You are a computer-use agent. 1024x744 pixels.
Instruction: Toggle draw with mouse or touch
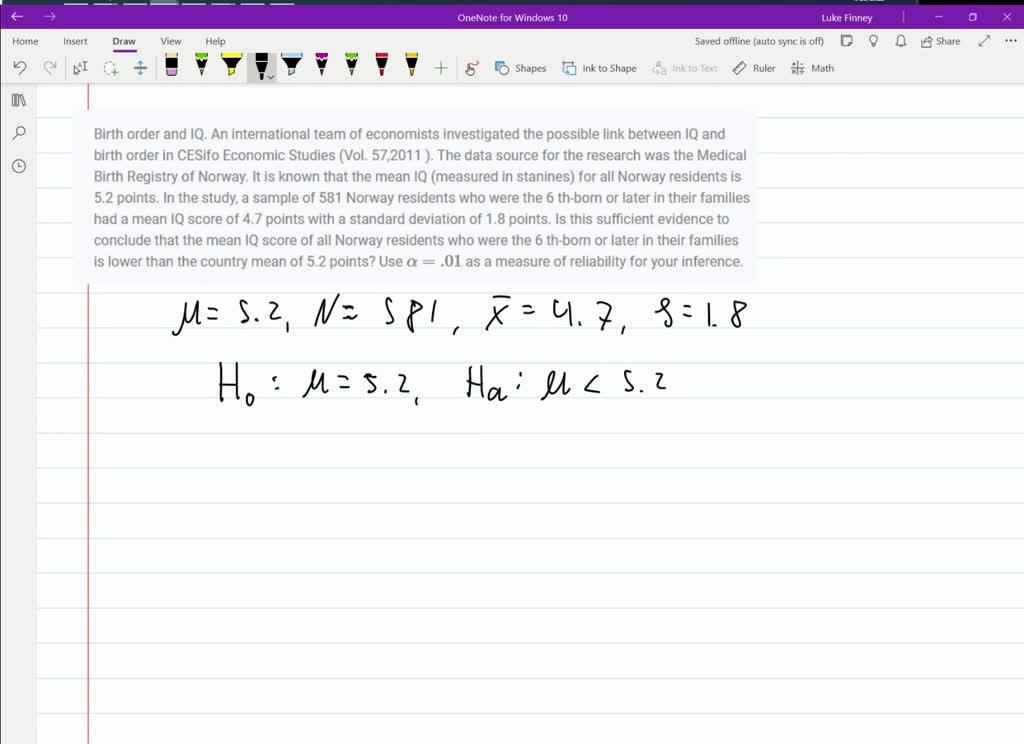pos(472,68)
